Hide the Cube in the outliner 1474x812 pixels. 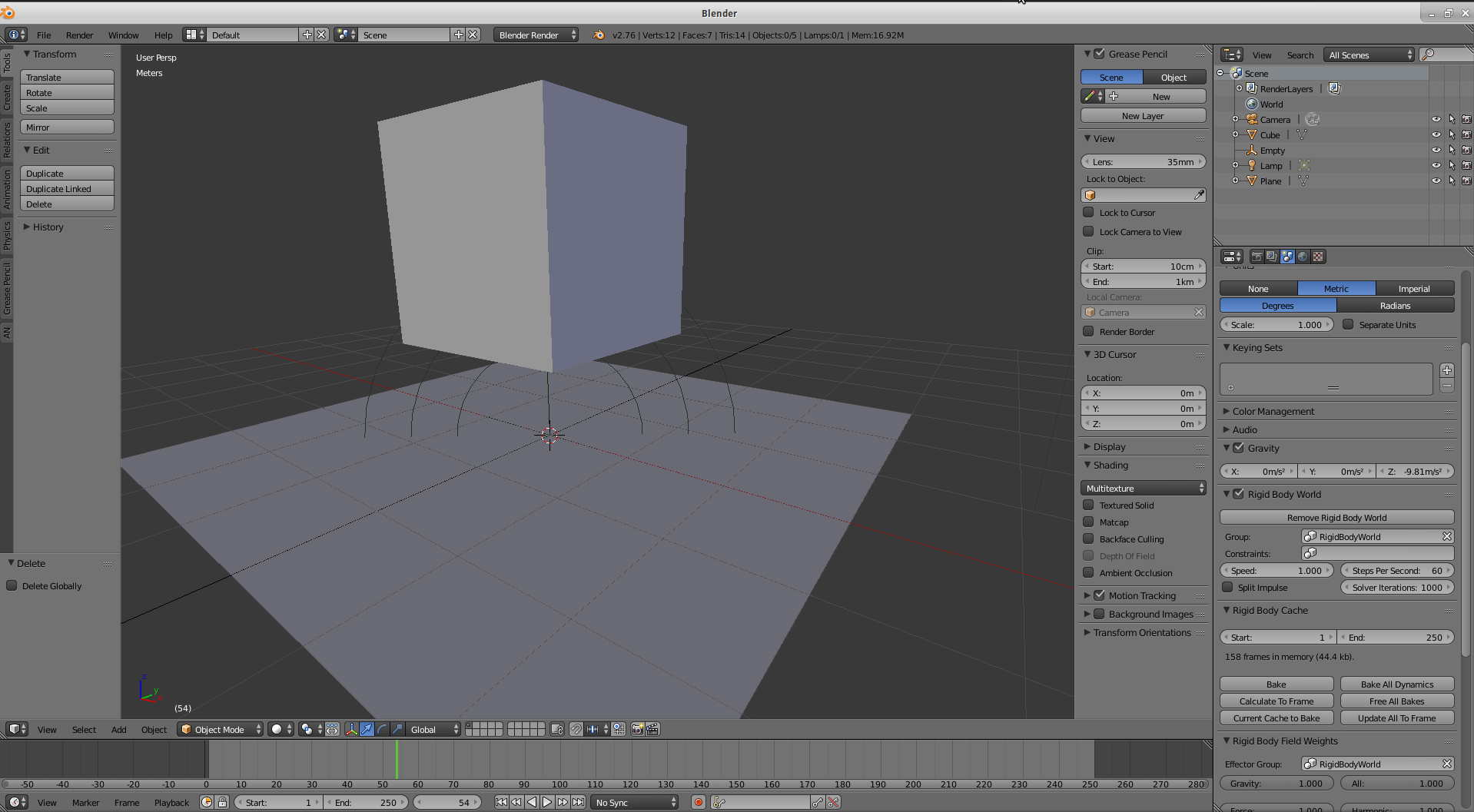coord(1436,134)
